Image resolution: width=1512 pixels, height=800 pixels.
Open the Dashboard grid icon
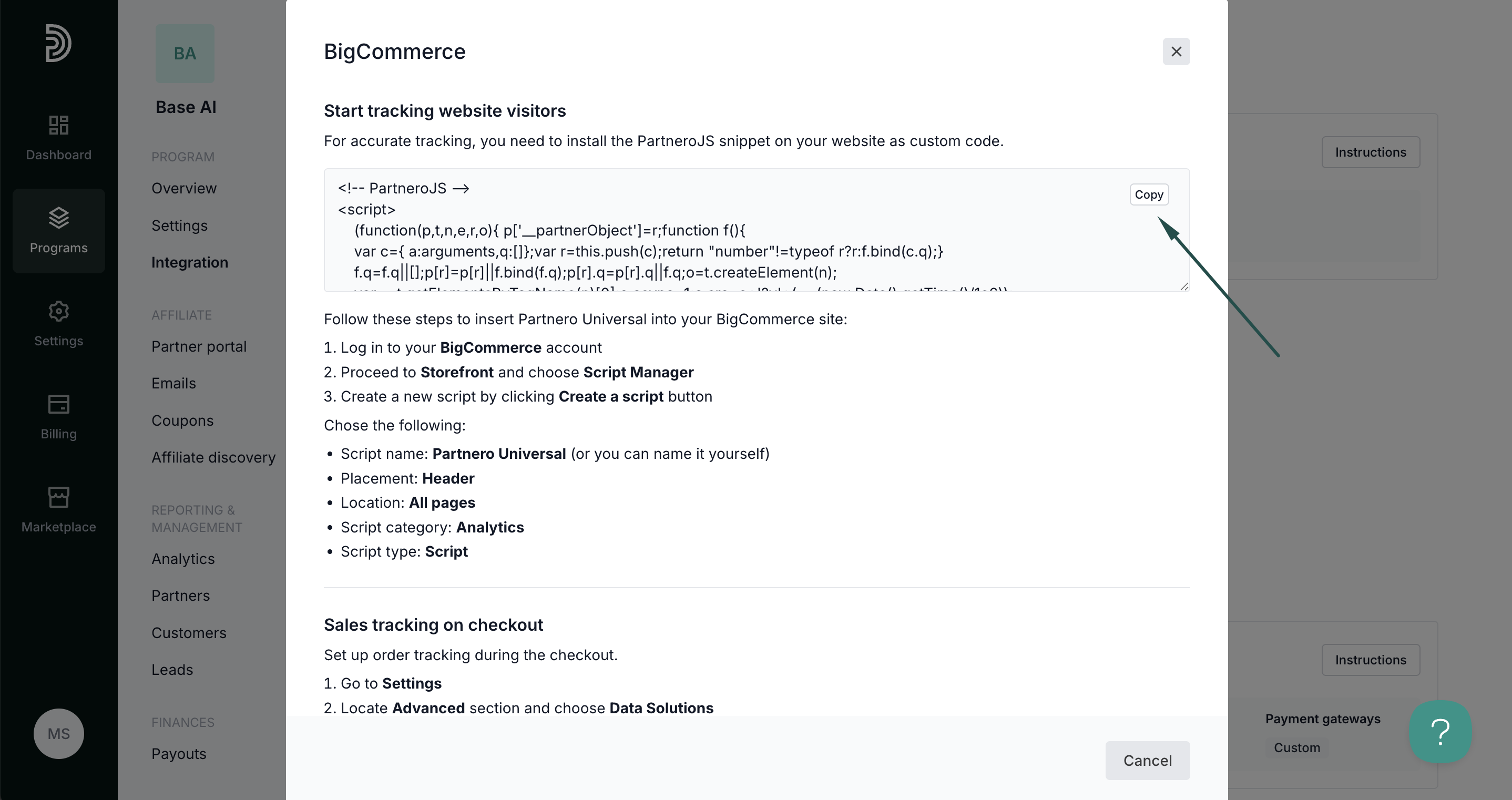point(58,125)
